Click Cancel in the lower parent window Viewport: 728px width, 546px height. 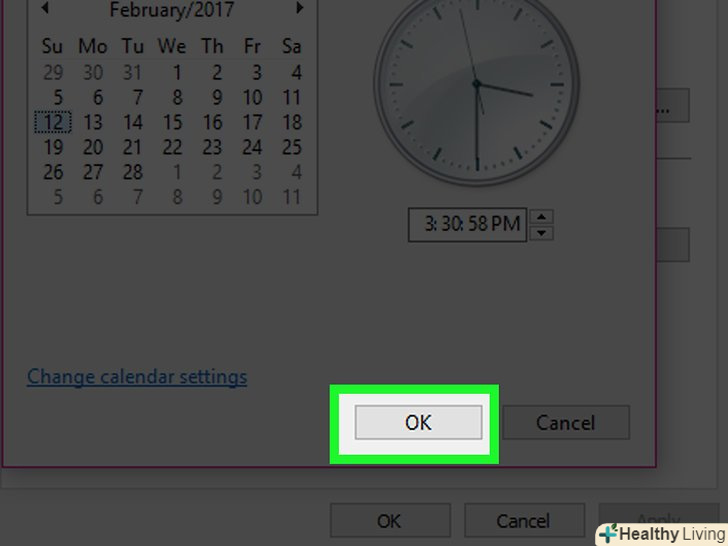pyautogui.click(x=524, y=520)
